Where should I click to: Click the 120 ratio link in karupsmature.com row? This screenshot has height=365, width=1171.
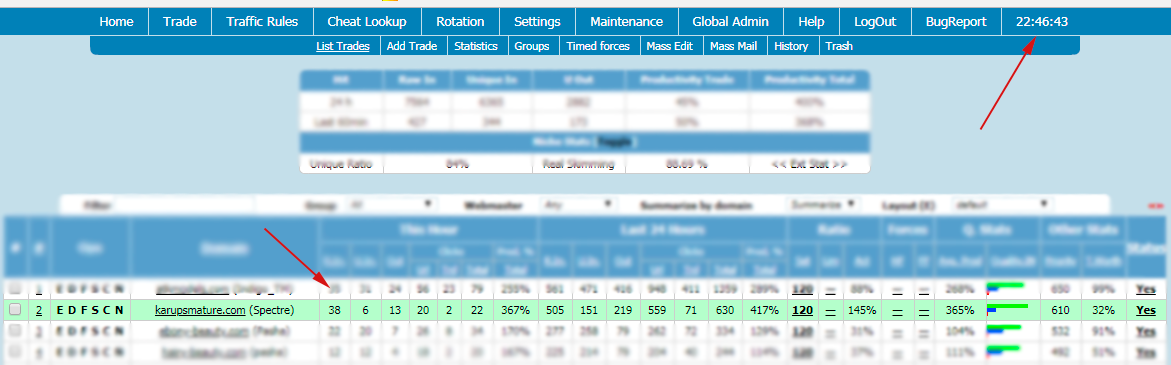[803, 310]
